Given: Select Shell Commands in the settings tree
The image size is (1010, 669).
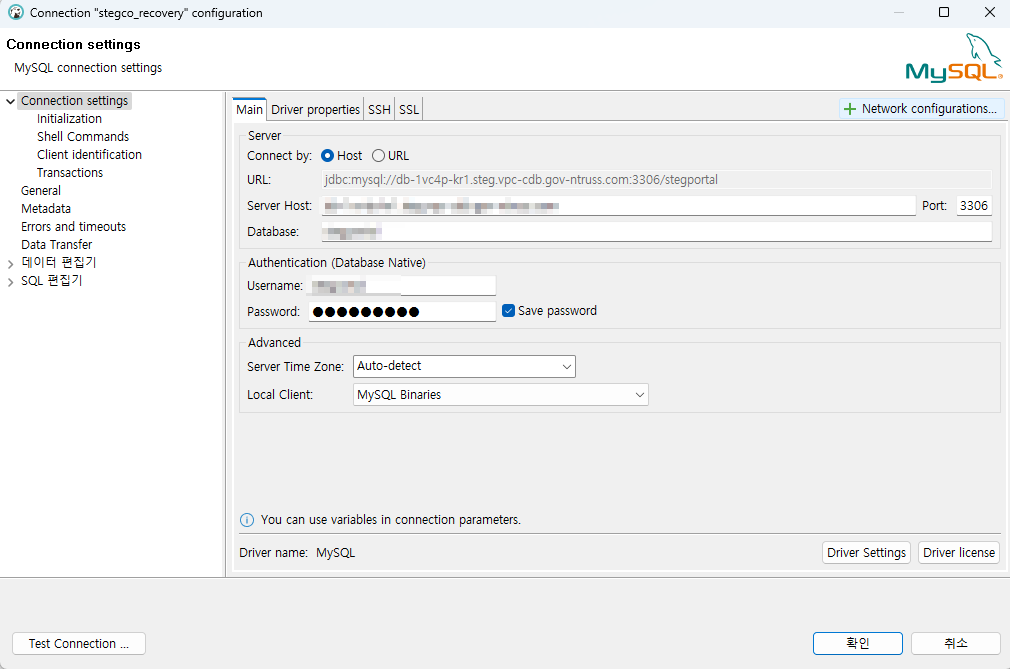Looking at the screenshot, I should pos(83,137).
